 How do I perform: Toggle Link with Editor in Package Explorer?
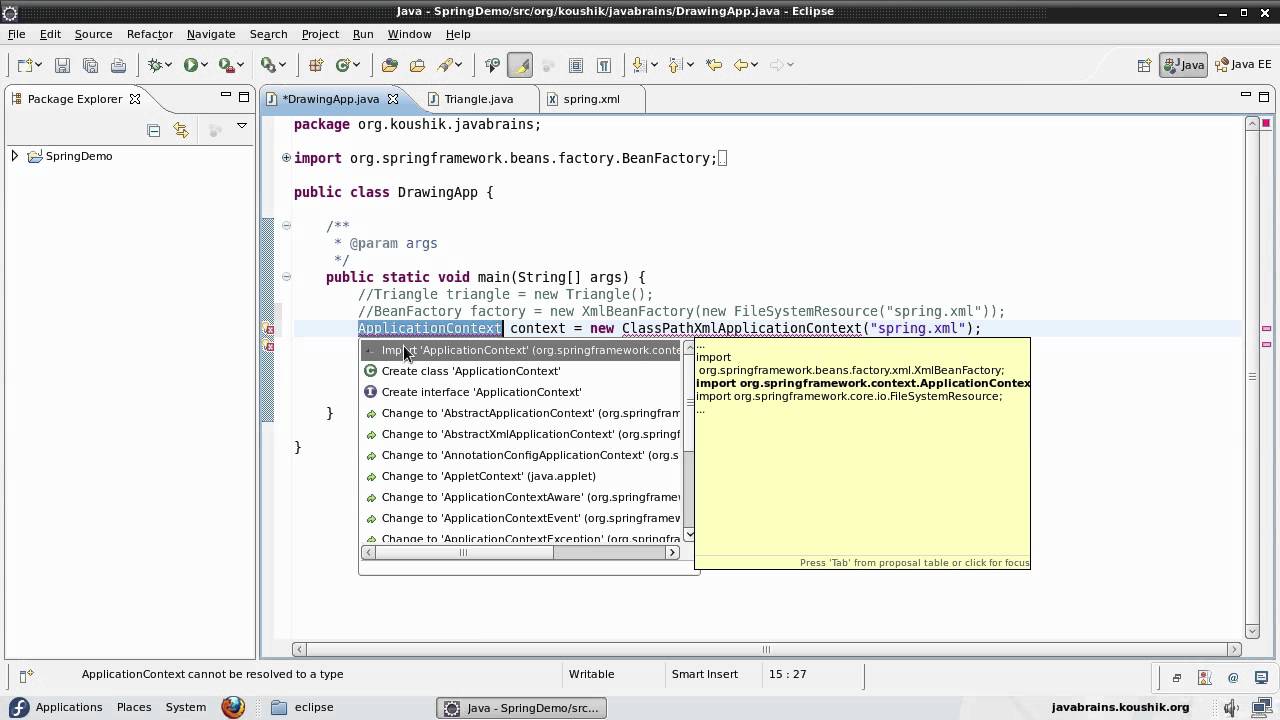(181, 130)
